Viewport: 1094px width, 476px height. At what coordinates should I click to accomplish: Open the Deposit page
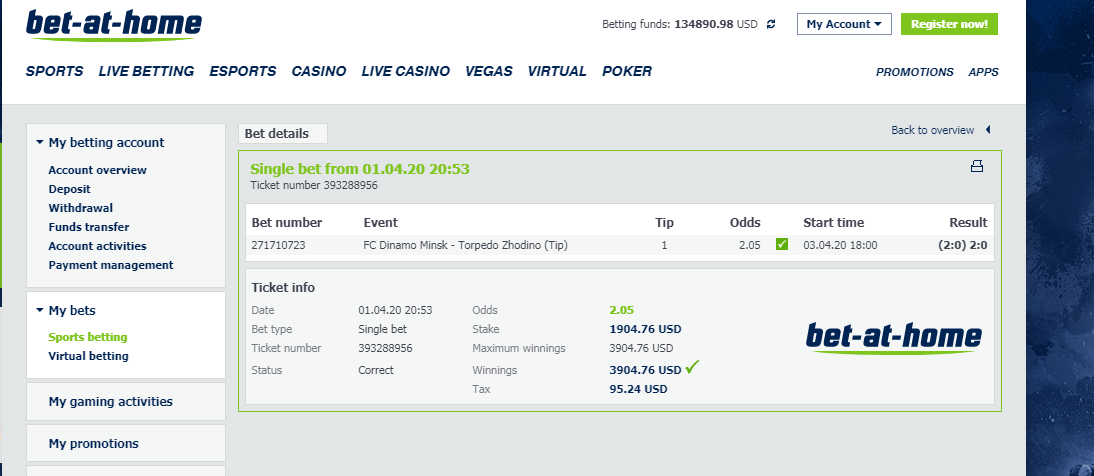click(x=70, y=188)
